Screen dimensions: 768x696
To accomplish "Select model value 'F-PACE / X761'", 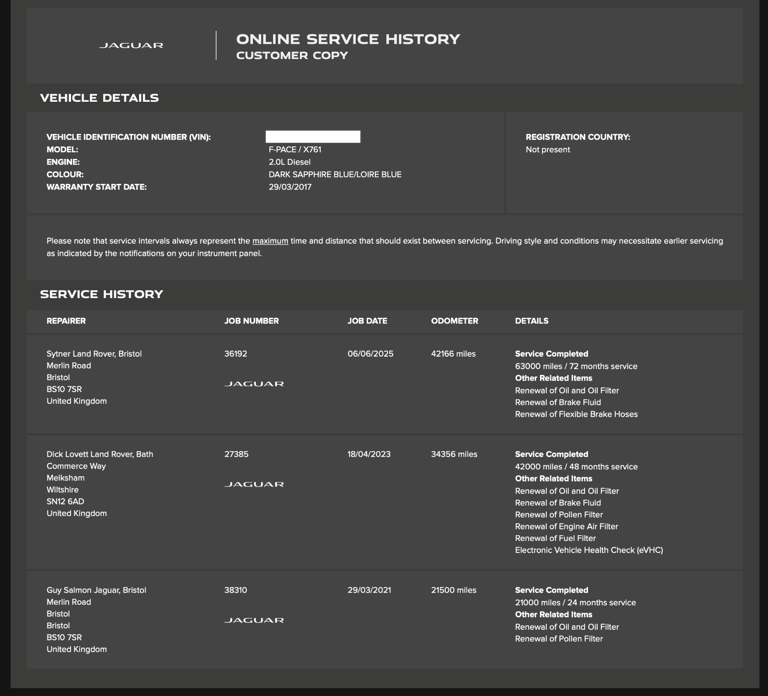I will click(x=295, y=149).
